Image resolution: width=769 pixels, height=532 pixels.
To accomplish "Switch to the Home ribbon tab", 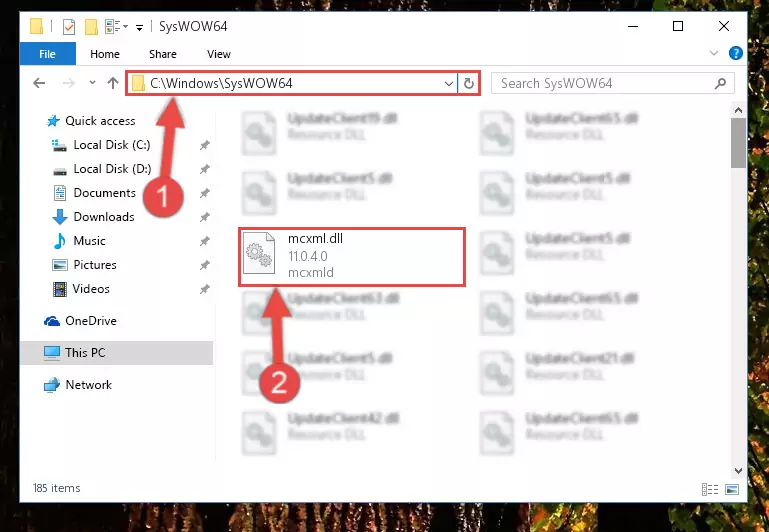I will pos(104,54).
